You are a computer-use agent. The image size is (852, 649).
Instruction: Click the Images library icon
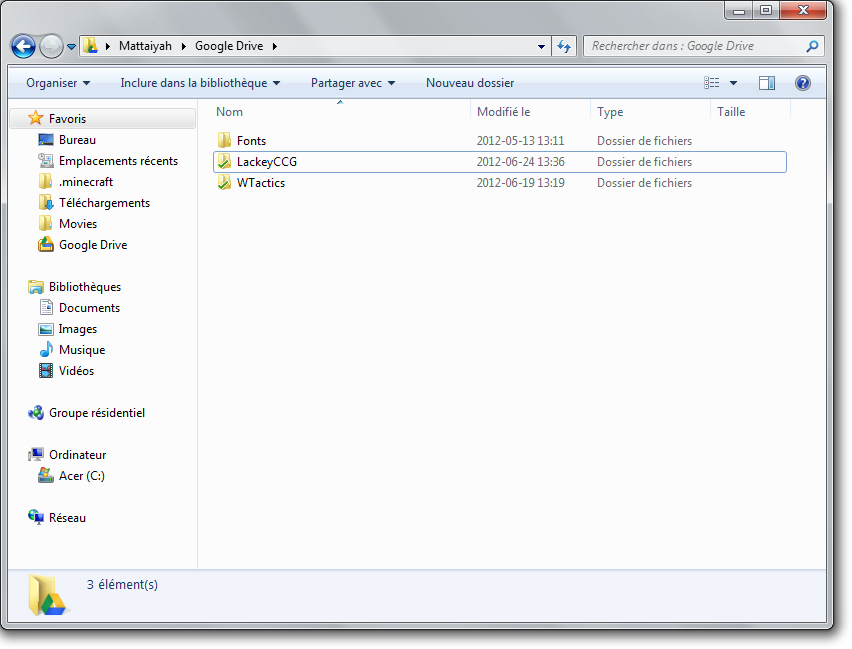[x=46, y=329]
